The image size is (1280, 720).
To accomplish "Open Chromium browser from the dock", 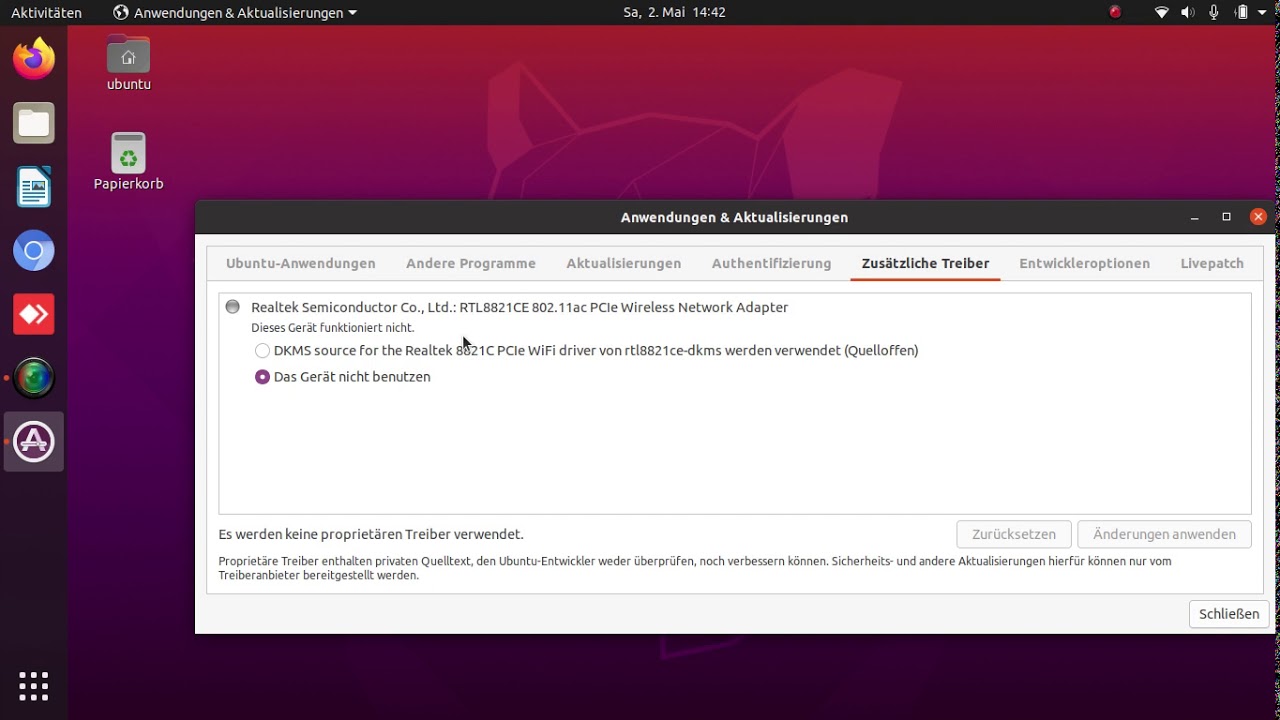I will click(x=34, y=251).
